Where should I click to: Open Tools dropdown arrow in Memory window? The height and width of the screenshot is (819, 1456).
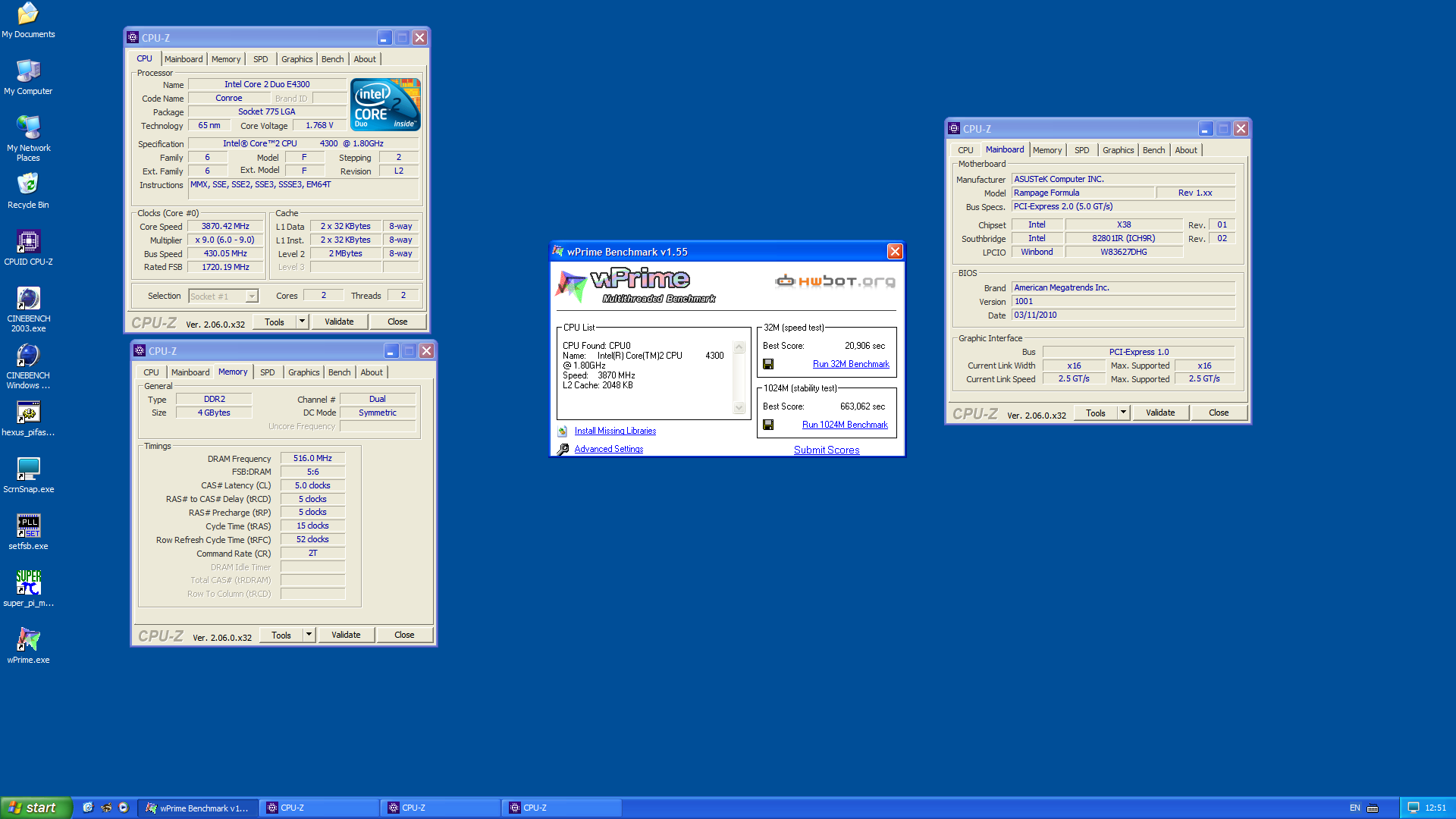(309, 635)
